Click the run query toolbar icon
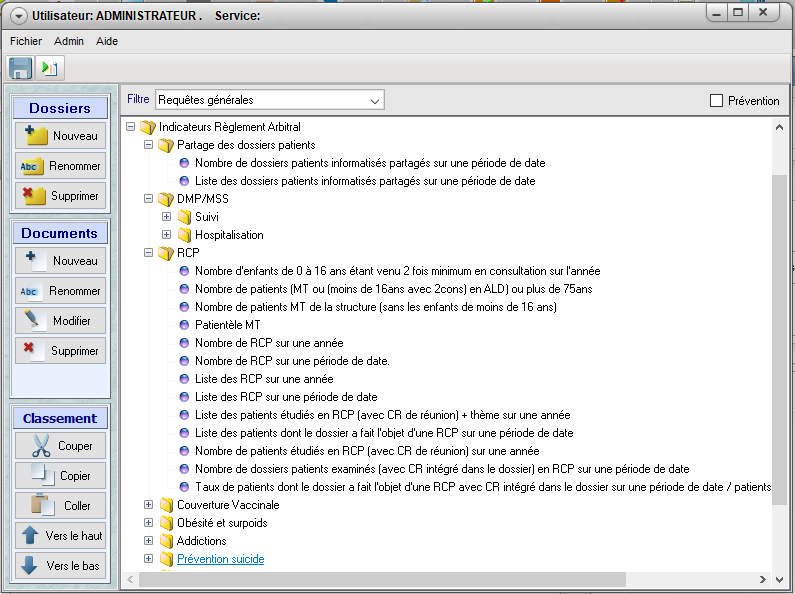Image resolution: width=795 pixels, height=594 pixels. [50, 68]
